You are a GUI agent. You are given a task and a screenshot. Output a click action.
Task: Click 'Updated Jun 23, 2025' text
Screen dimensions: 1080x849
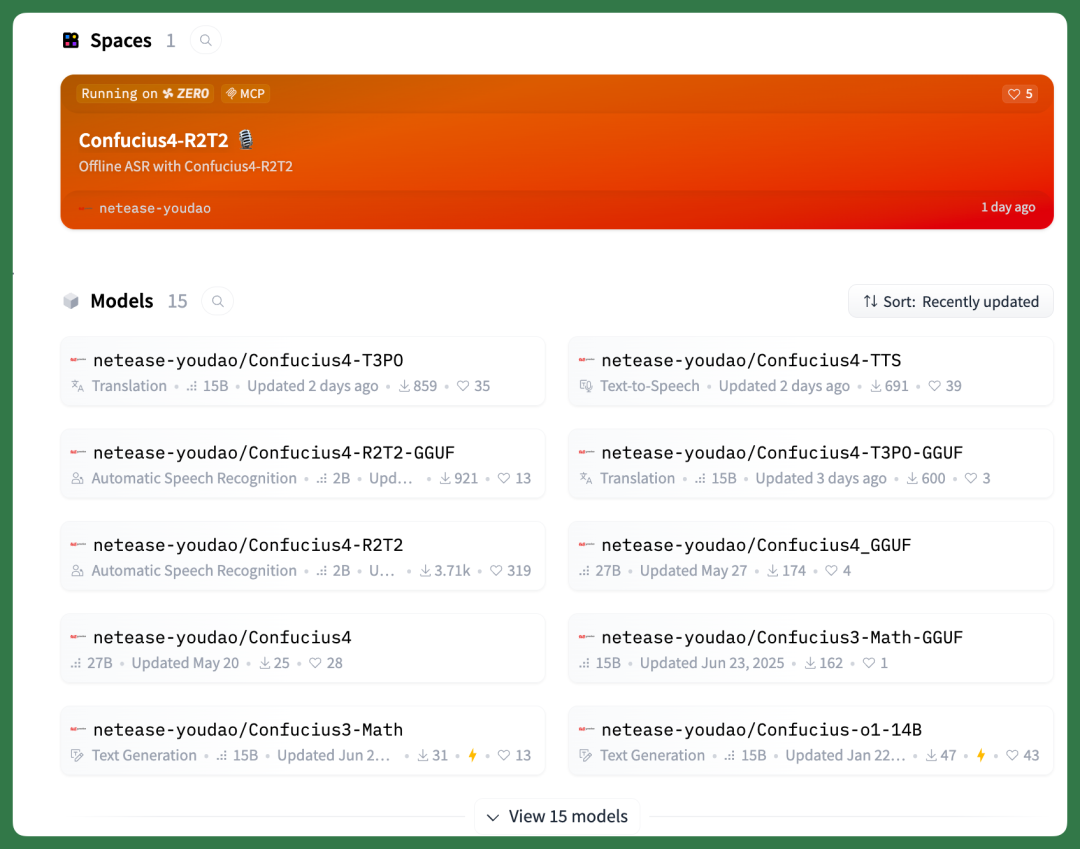click(712, 663)
